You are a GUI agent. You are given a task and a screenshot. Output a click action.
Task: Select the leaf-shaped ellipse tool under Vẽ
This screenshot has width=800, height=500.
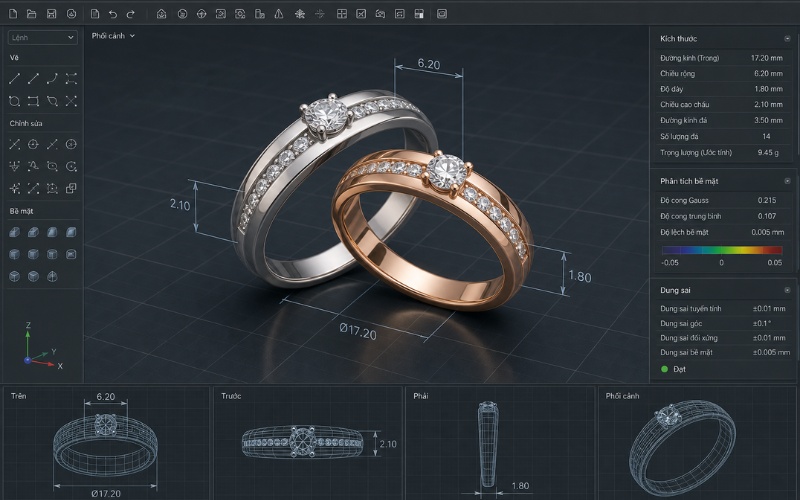point(52,101)
